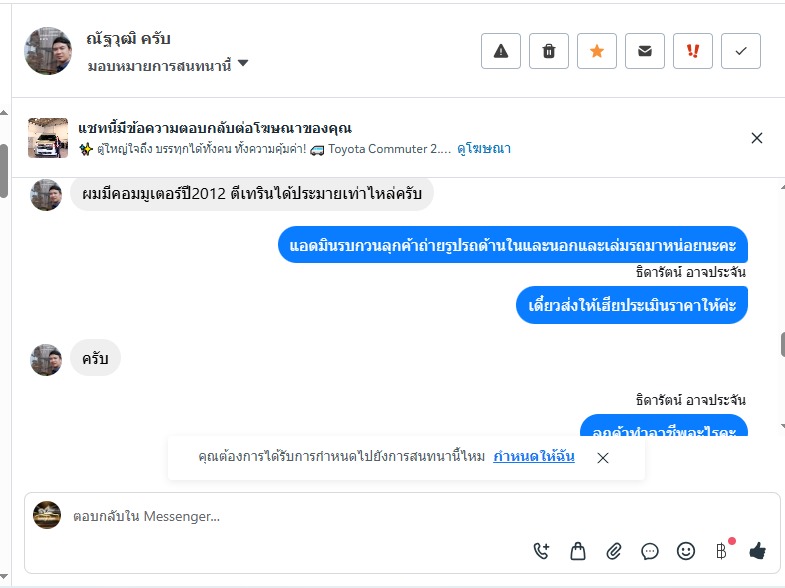Click กำหนดให้ฉัน to assign conversation to me
Image resolution: width=785 pixels, height=588 pixels.
click(x=533, y=457)
